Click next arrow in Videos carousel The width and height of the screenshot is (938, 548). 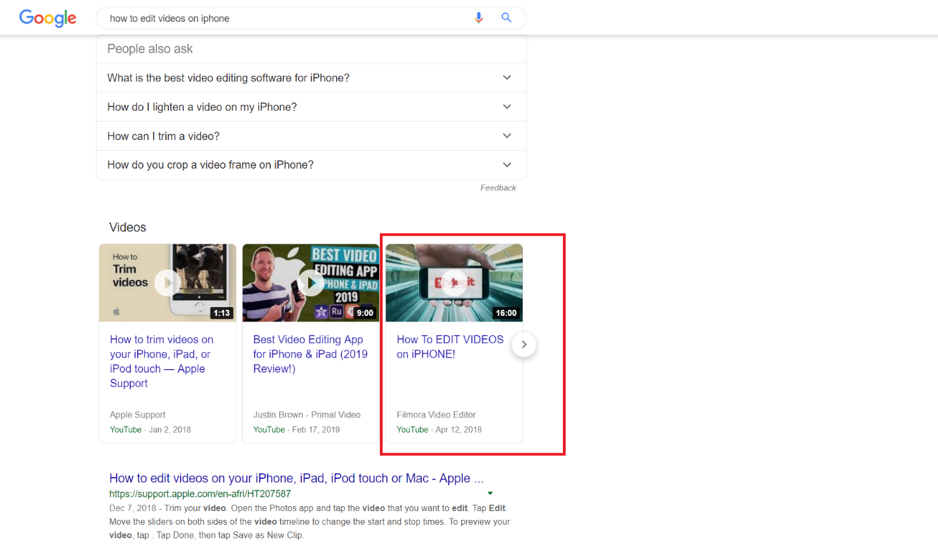pyautogui.click(x=523, y=345)
